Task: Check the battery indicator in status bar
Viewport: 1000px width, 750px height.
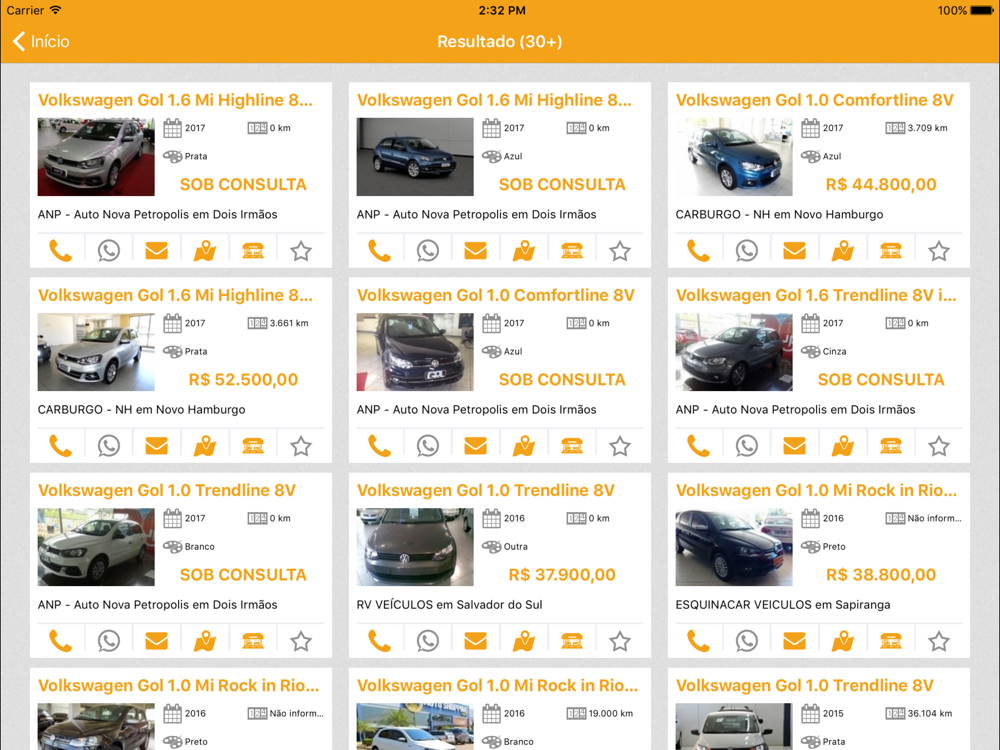Action: pyautogui.click(x=981, y=10)
